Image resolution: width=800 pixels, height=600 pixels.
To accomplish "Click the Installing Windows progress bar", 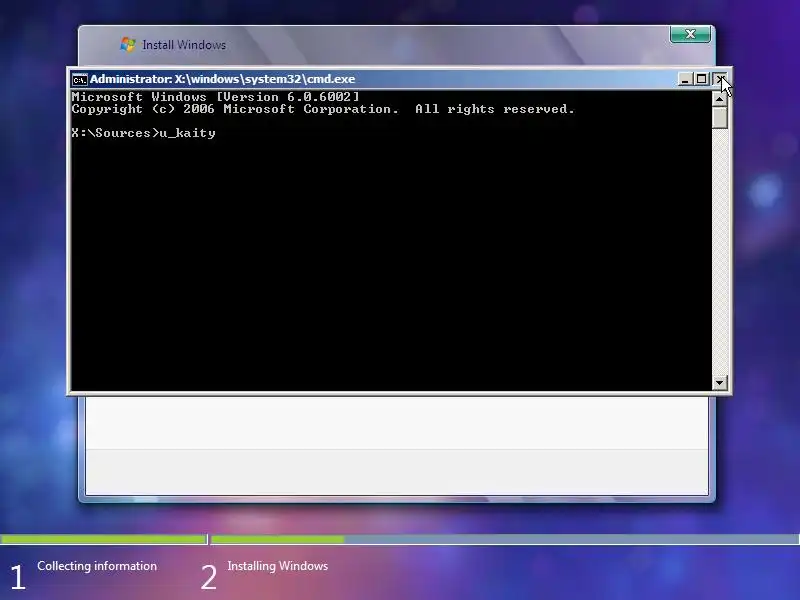I will coord(505,539).
